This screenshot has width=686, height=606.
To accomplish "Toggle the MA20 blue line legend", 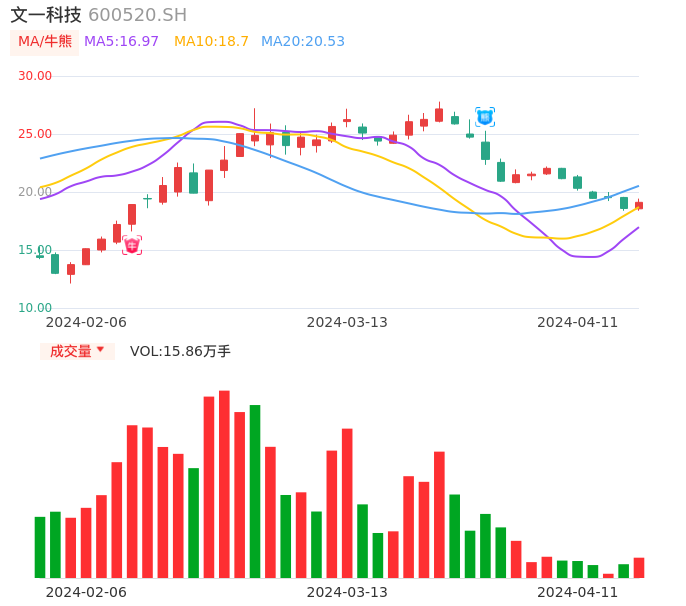I will pos(302,42).
